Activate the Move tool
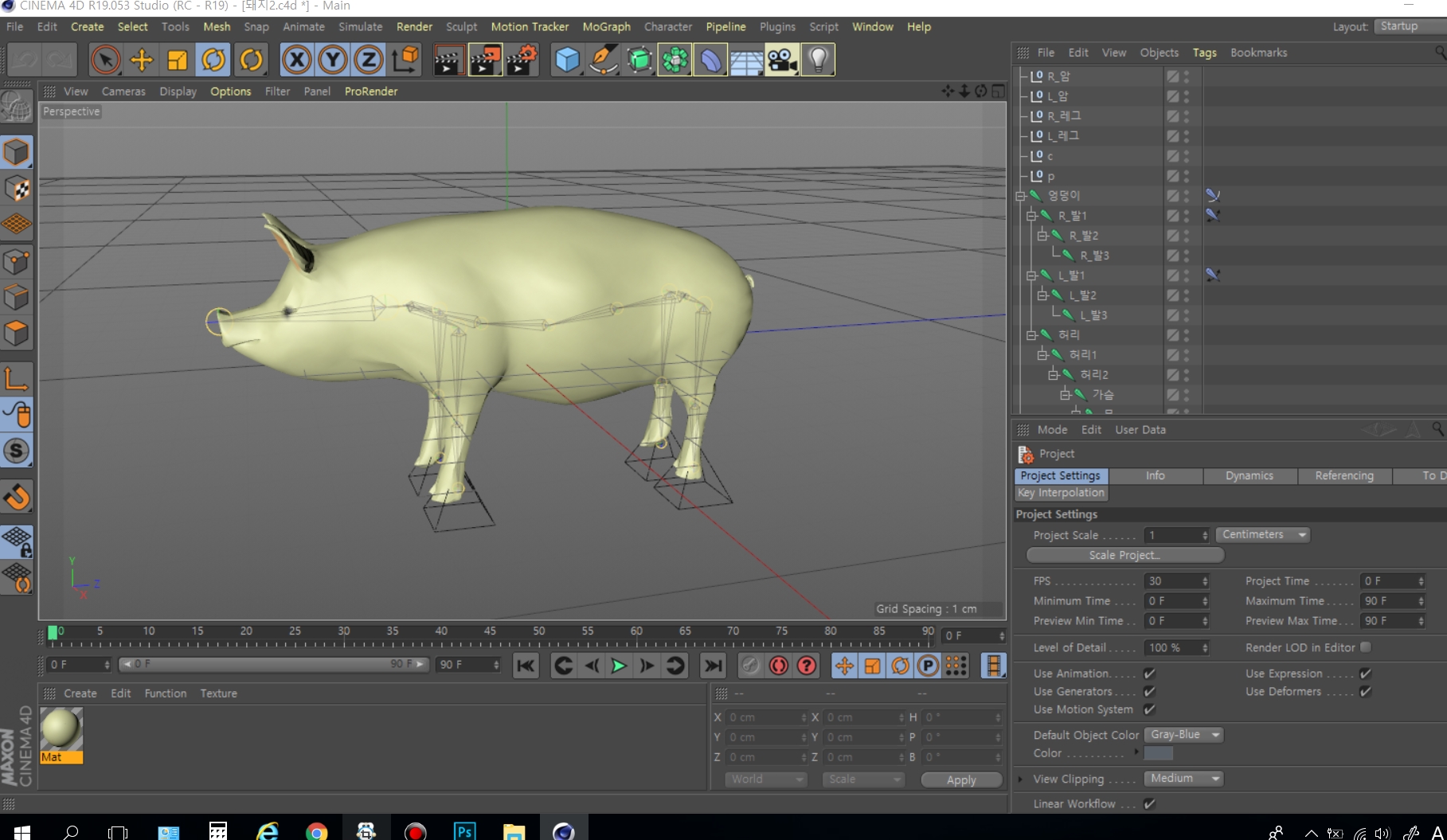This screenshot has height=840, width=1447. coord(142,61)
